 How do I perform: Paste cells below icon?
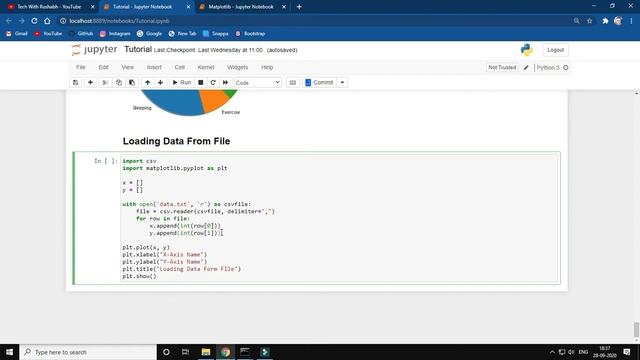[x=132, y=82]
